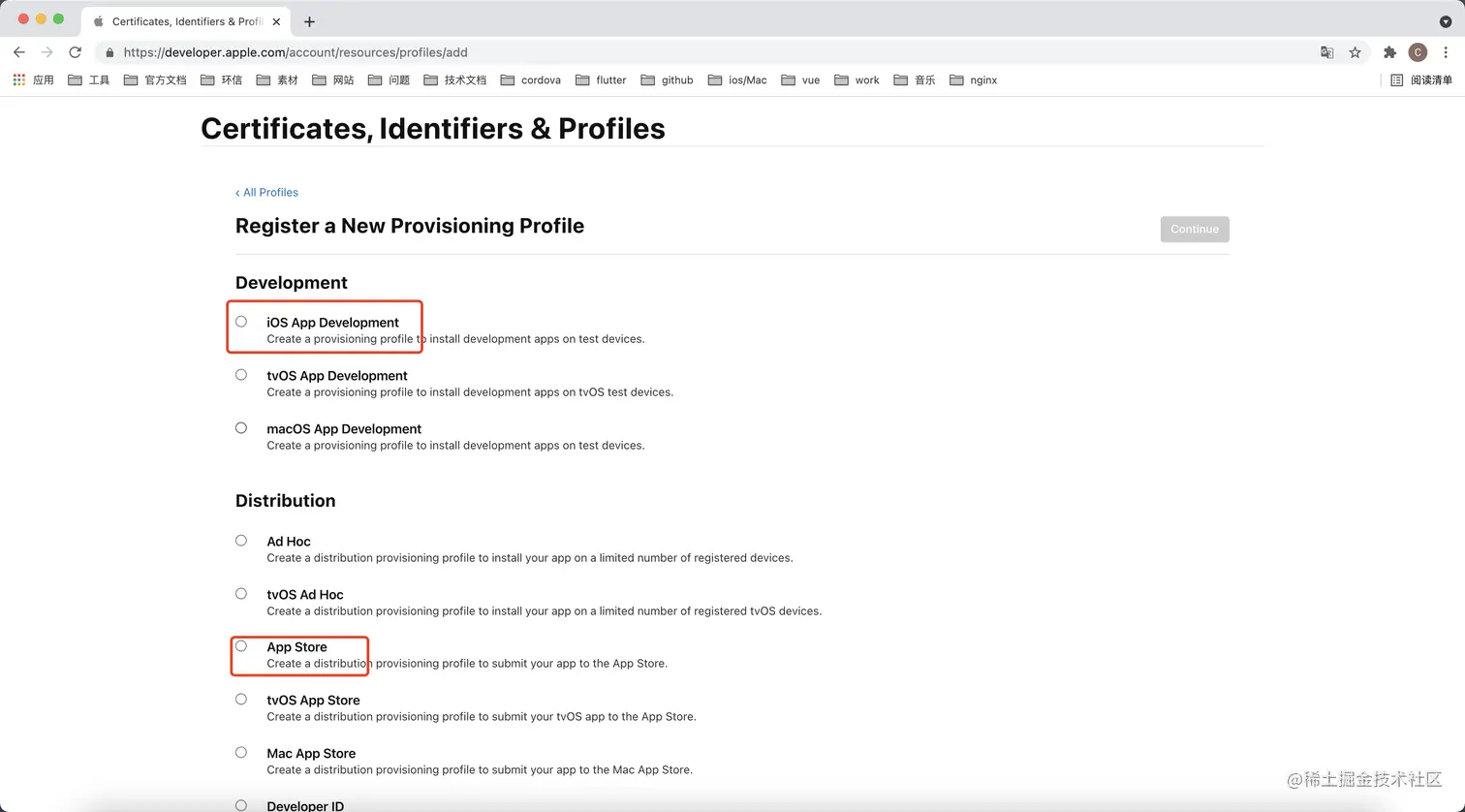1465x812 pixels.
Task: Go back using the browser back arrow
Action: pos(19,52)
